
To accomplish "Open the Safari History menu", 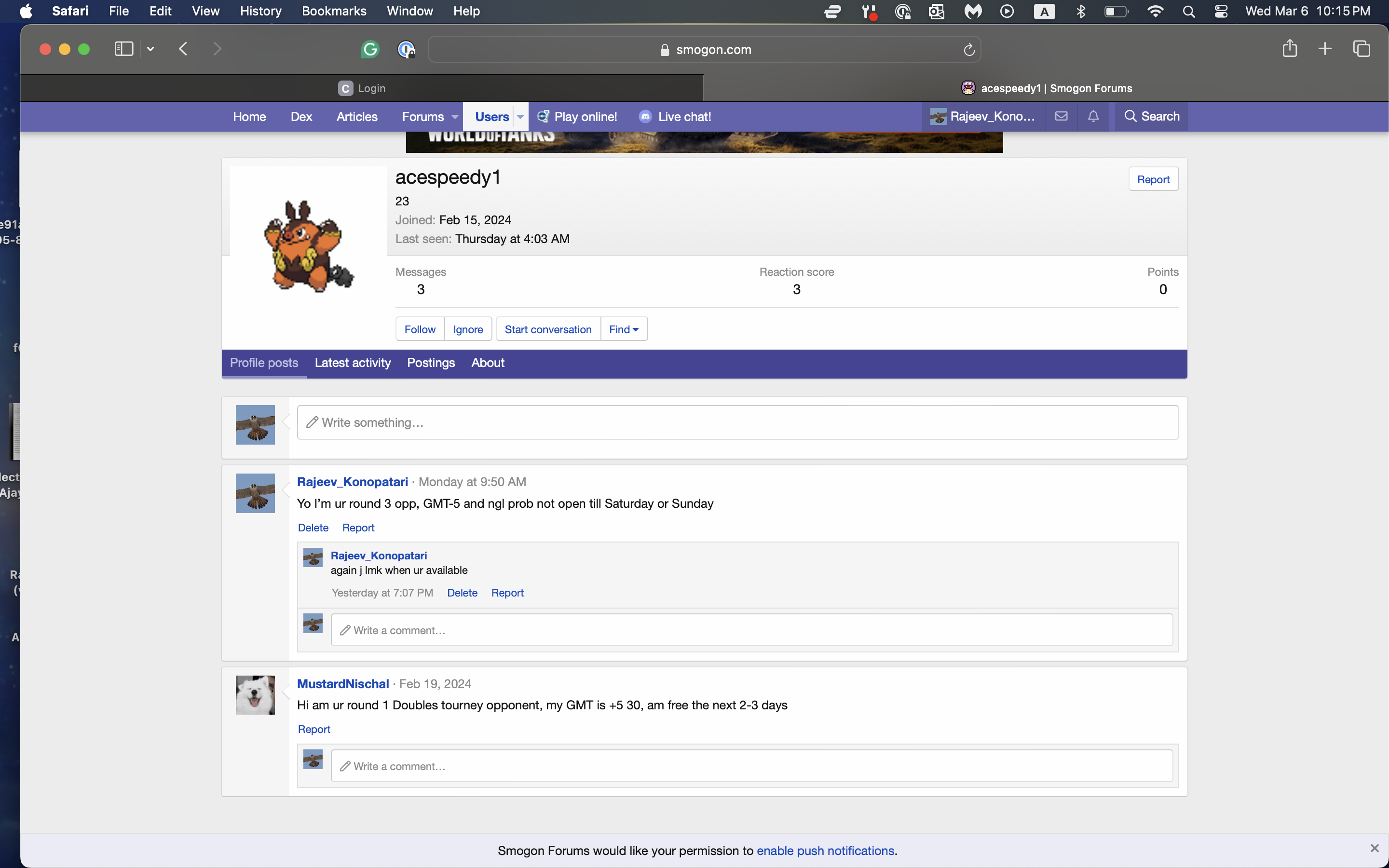I will point(260,12).
